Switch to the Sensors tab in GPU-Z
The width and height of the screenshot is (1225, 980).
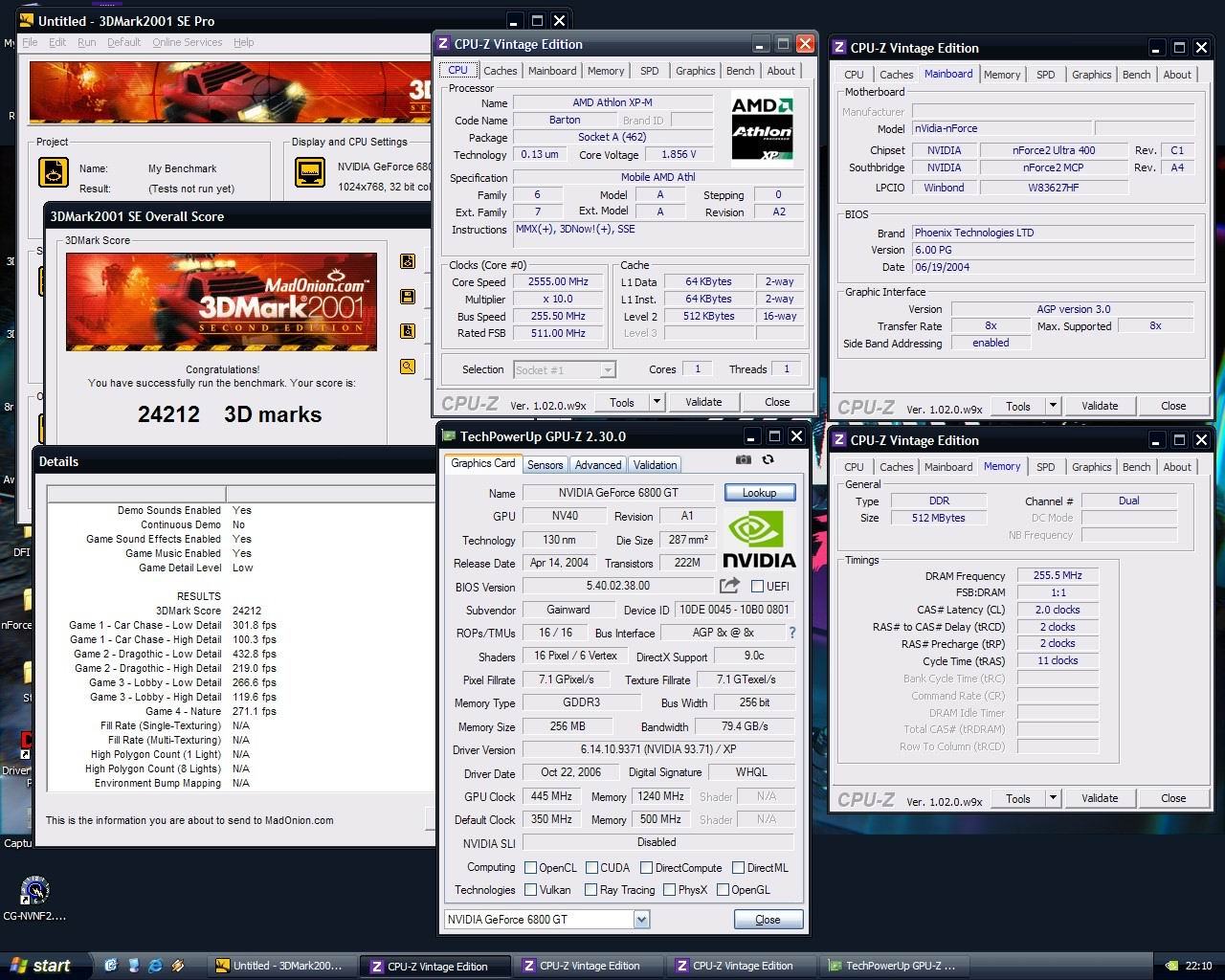pos(546,465)
